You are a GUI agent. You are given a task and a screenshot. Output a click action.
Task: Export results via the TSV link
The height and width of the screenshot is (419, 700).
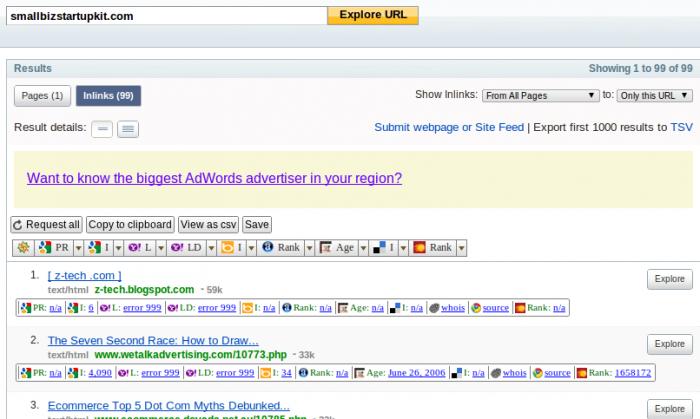click(x=681, y=127)
